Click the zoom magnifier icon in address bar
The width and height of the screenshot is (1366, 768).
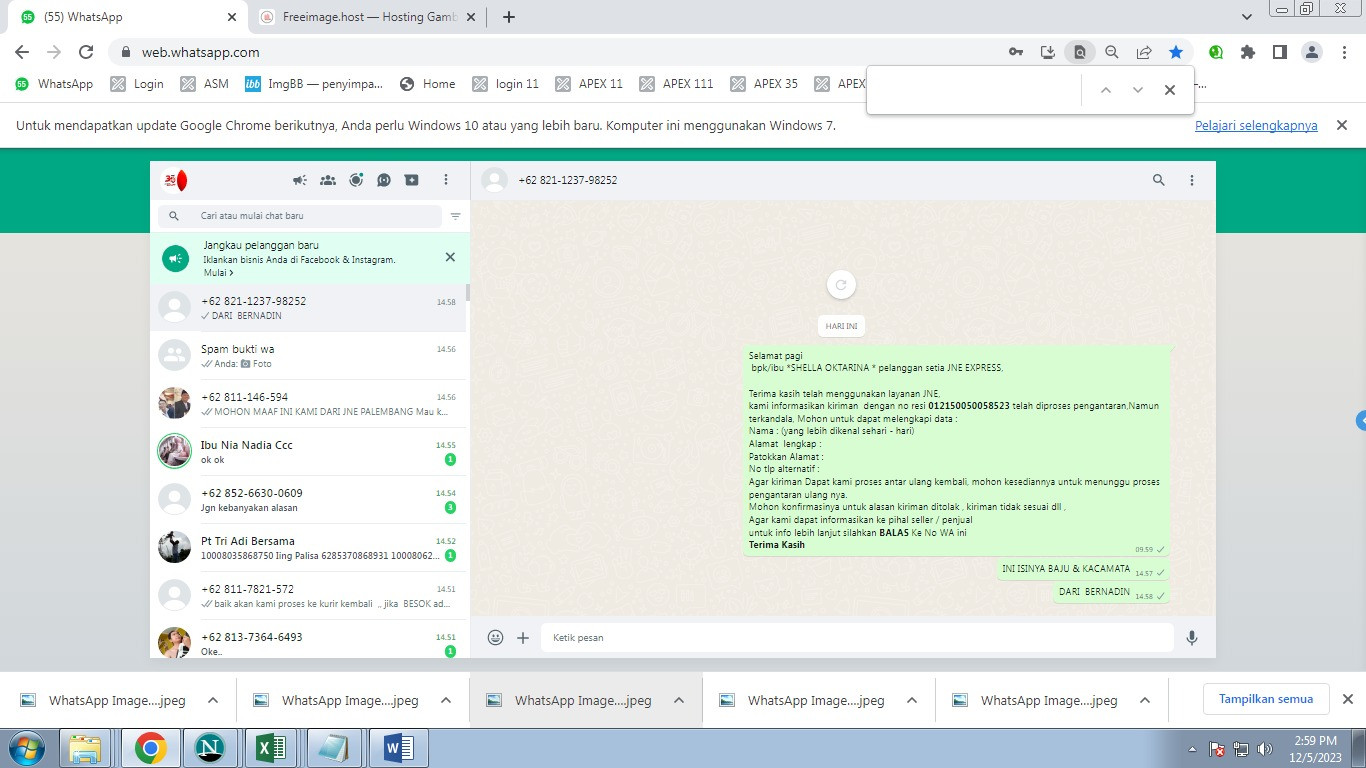pyautogui.click(x=1112, y=52)
